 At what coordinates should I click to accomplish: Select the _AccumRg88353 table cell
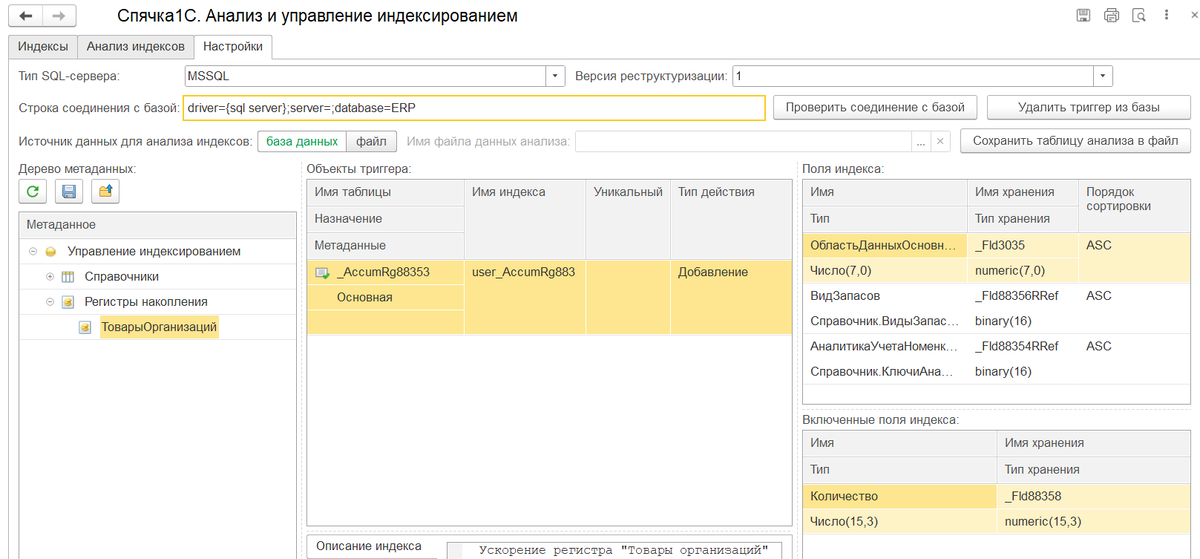coord(385,272)
